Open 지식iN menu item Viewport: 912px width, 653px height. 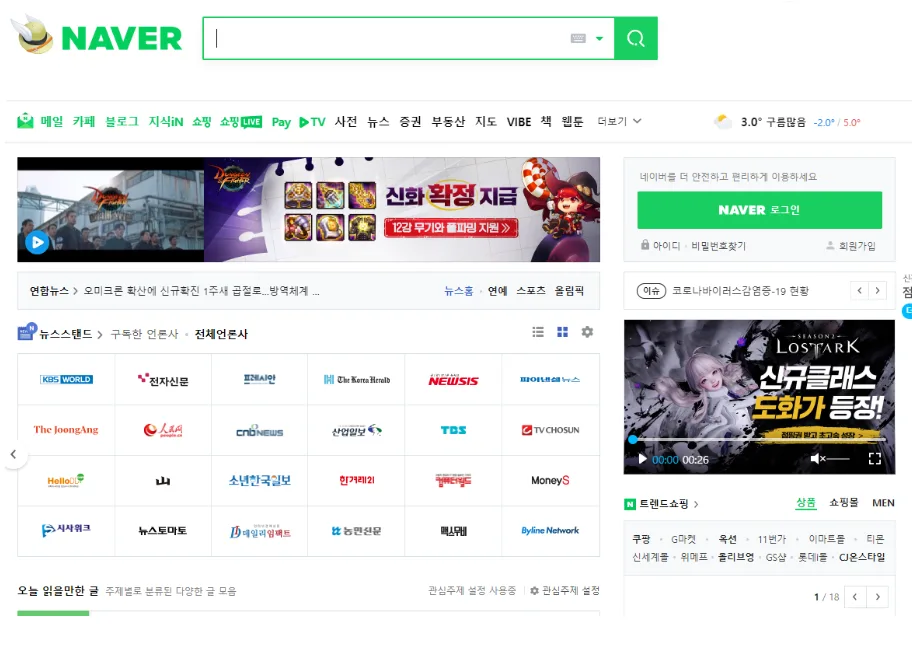tap(166, 121)
